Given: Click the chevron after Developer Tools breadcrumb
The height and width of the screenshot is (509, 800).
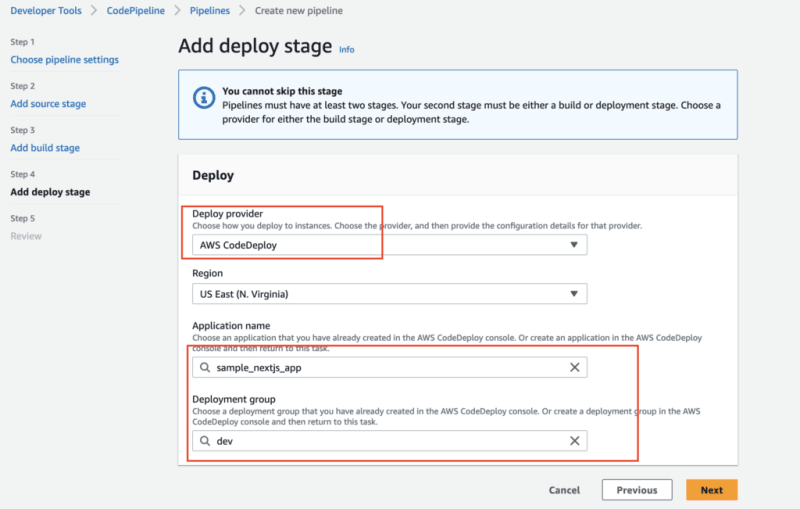Looking at the screenshot, I should click(x=94, y=11).
